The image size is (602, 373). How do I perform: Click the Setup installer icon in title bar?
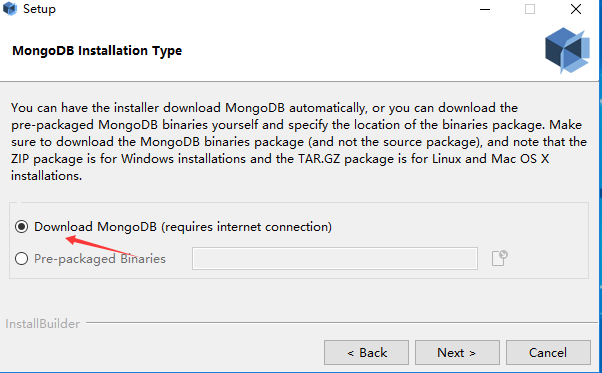click(x=10, y=9)
